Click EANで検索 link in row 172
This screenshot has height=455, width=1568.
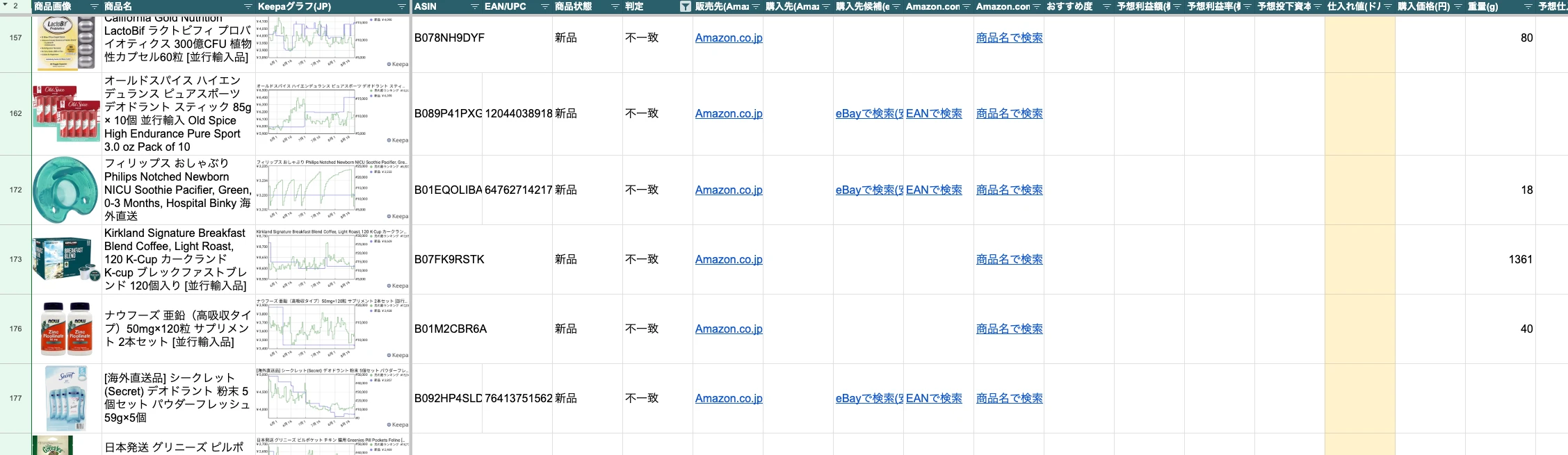click(934, 190)
